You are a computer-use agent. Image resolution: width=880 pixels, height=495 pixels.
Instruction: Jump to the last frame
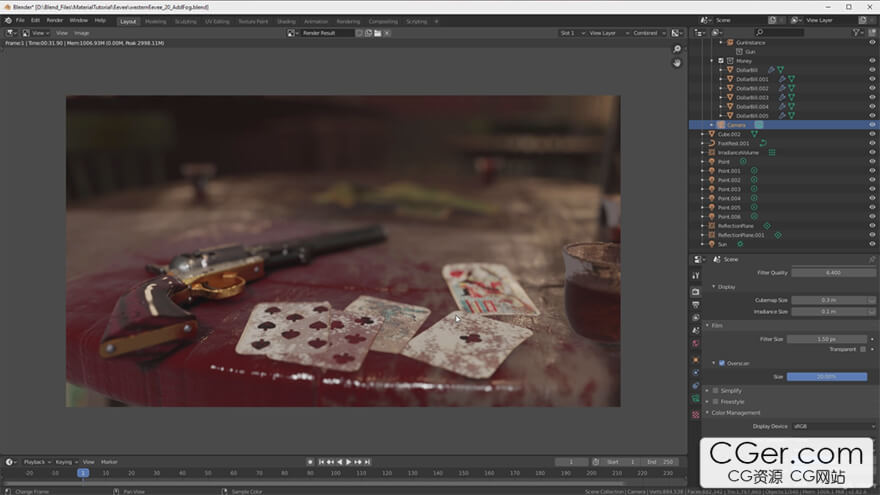368,462
